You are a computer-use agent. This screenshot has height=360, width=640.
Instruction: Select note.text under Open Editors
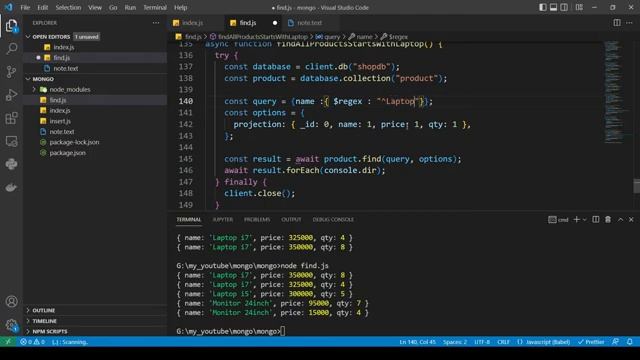(65, 69)
